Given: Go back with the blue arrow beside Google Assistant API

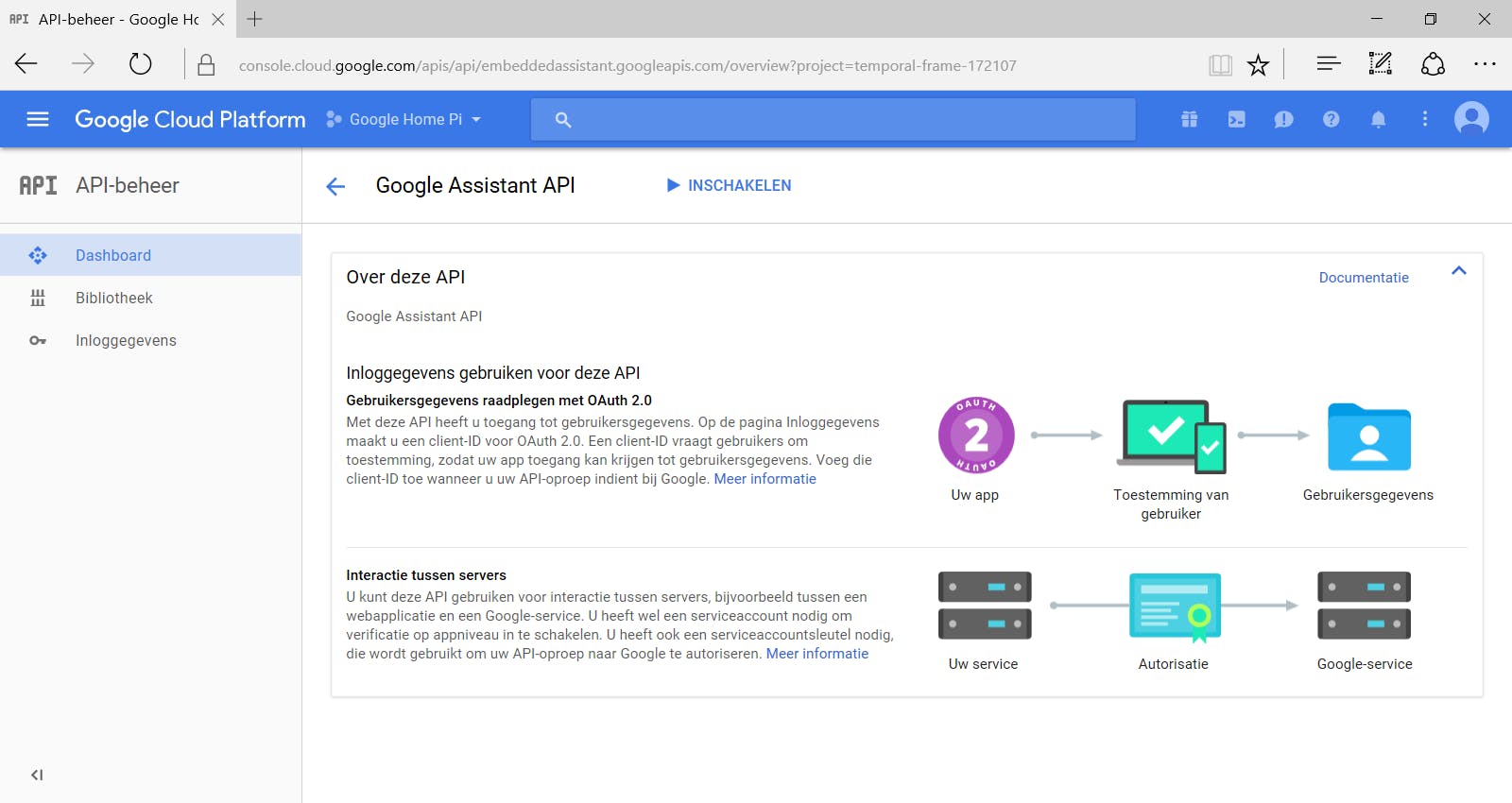Looking at the screenshot, I should (335, 186).
